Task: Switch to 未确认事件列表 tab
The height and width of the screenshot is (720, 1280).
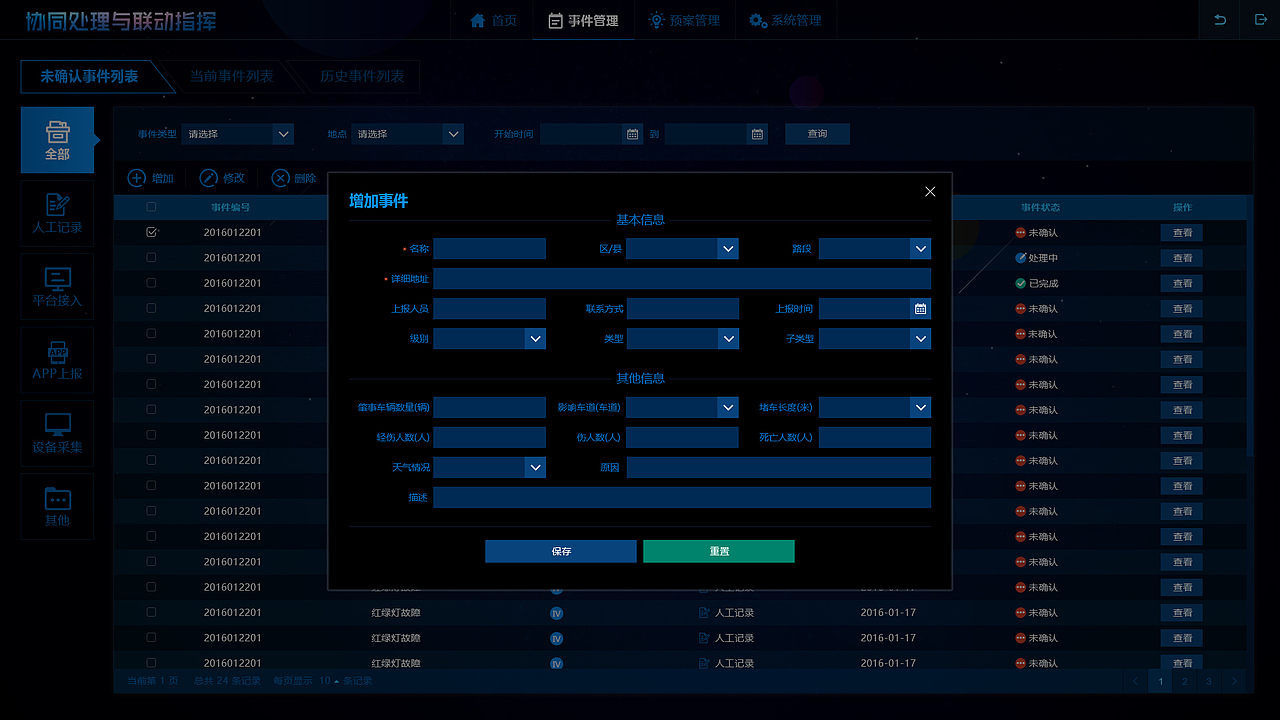Action: coord(90,77)
